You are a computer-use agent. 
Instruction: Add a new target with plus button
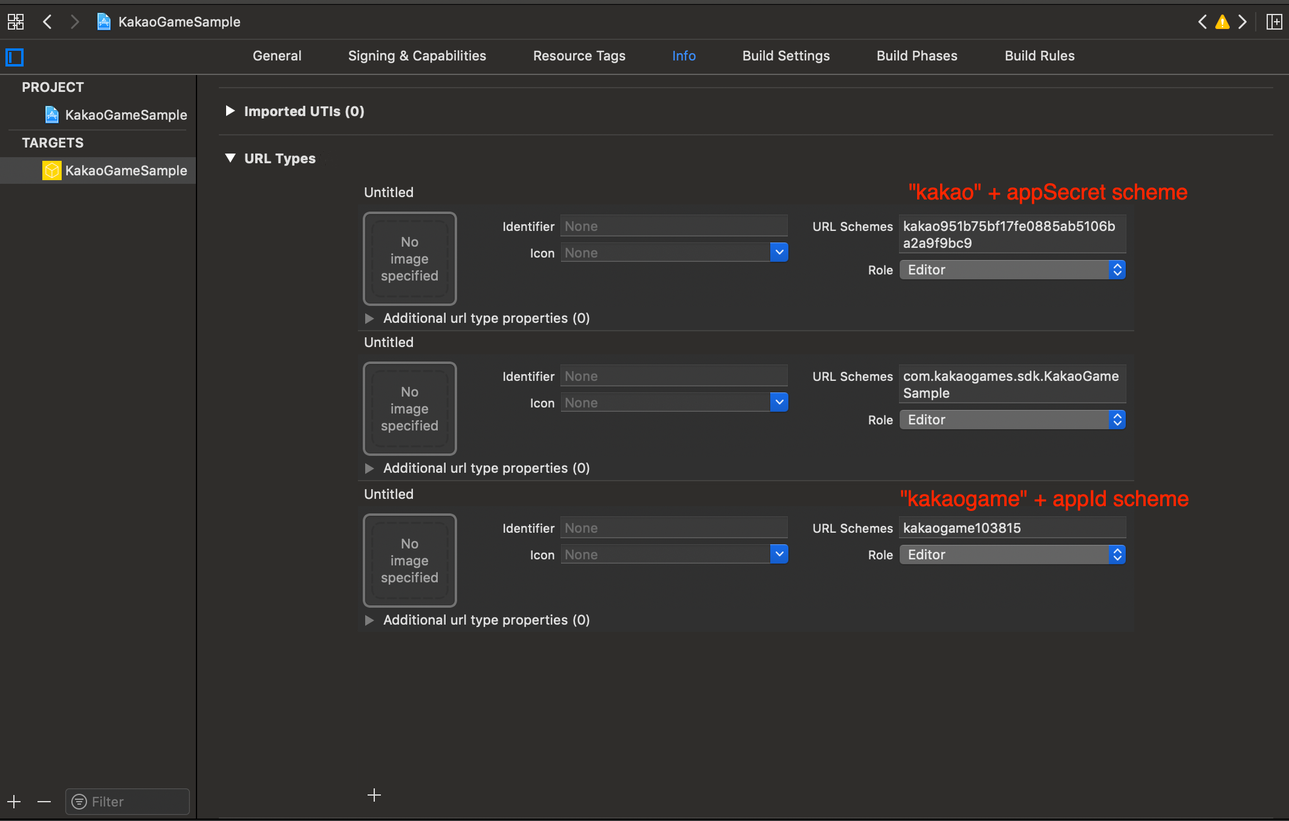point(14,802)
